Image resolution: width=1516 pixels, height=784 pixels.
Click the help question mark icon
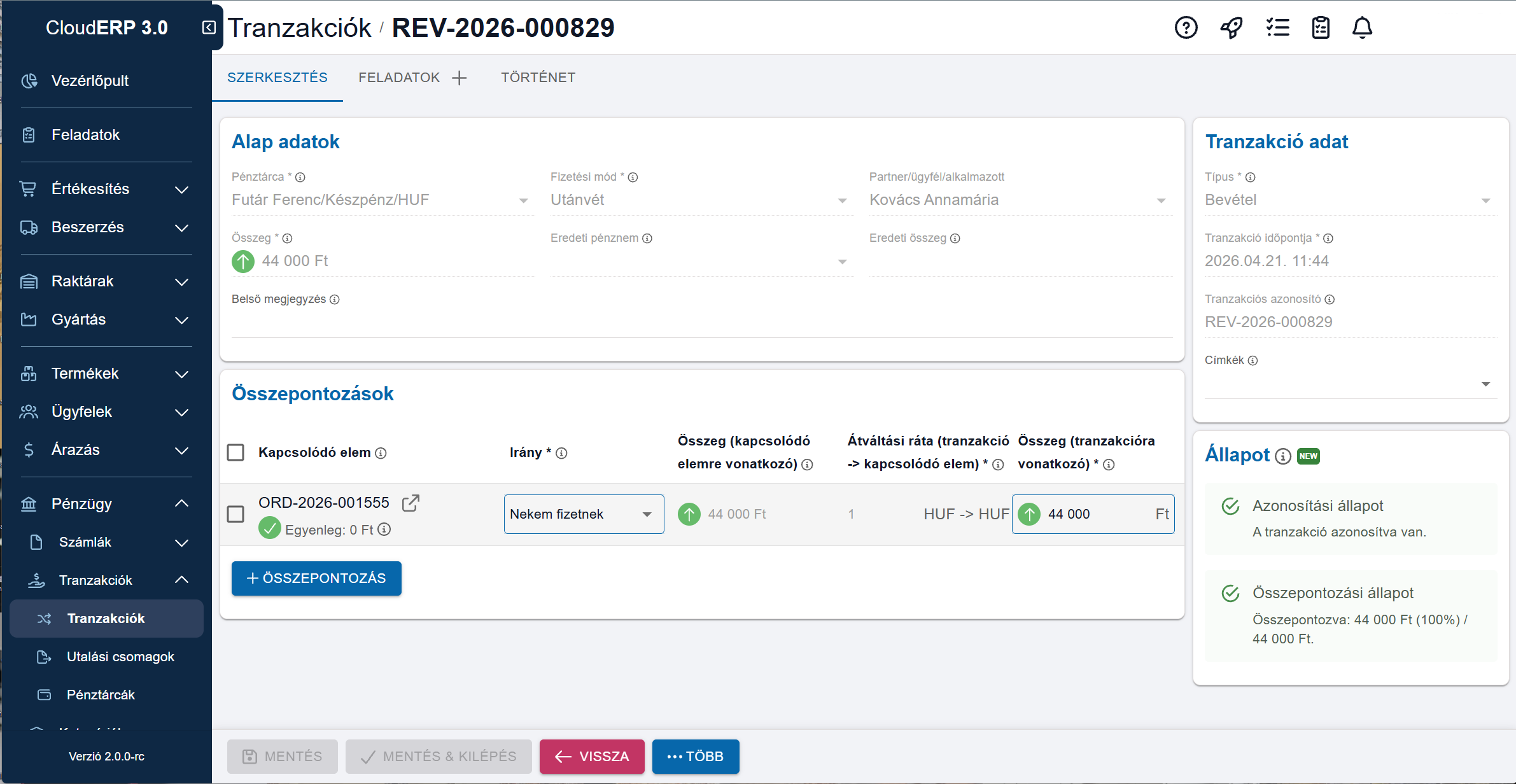click(x=1186, y=27)
